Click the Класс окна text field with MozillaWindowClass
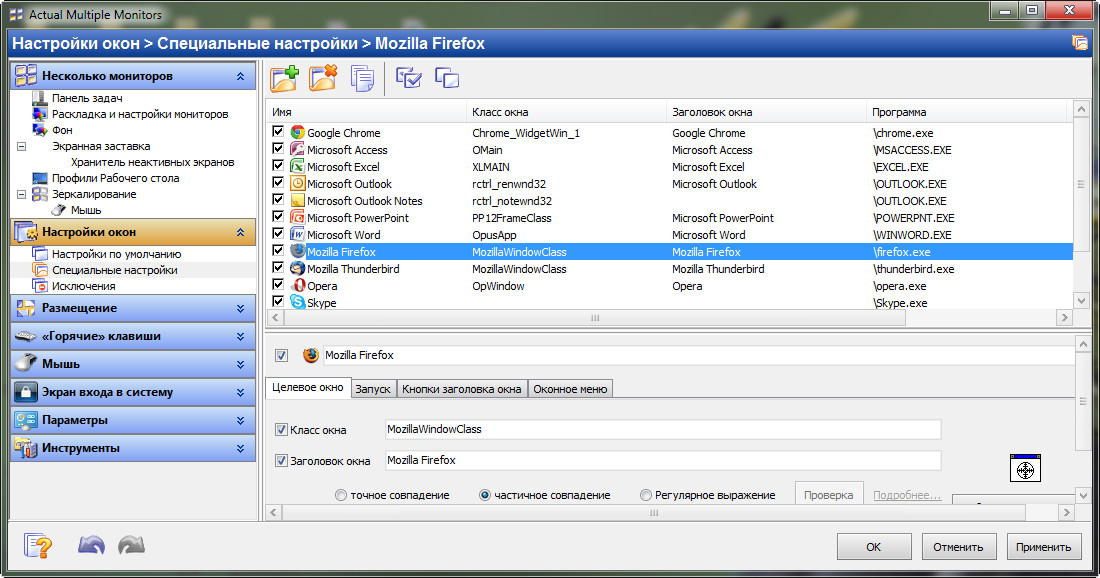Viewport: 1100px width, 578px height. click(x=663, y=429)
